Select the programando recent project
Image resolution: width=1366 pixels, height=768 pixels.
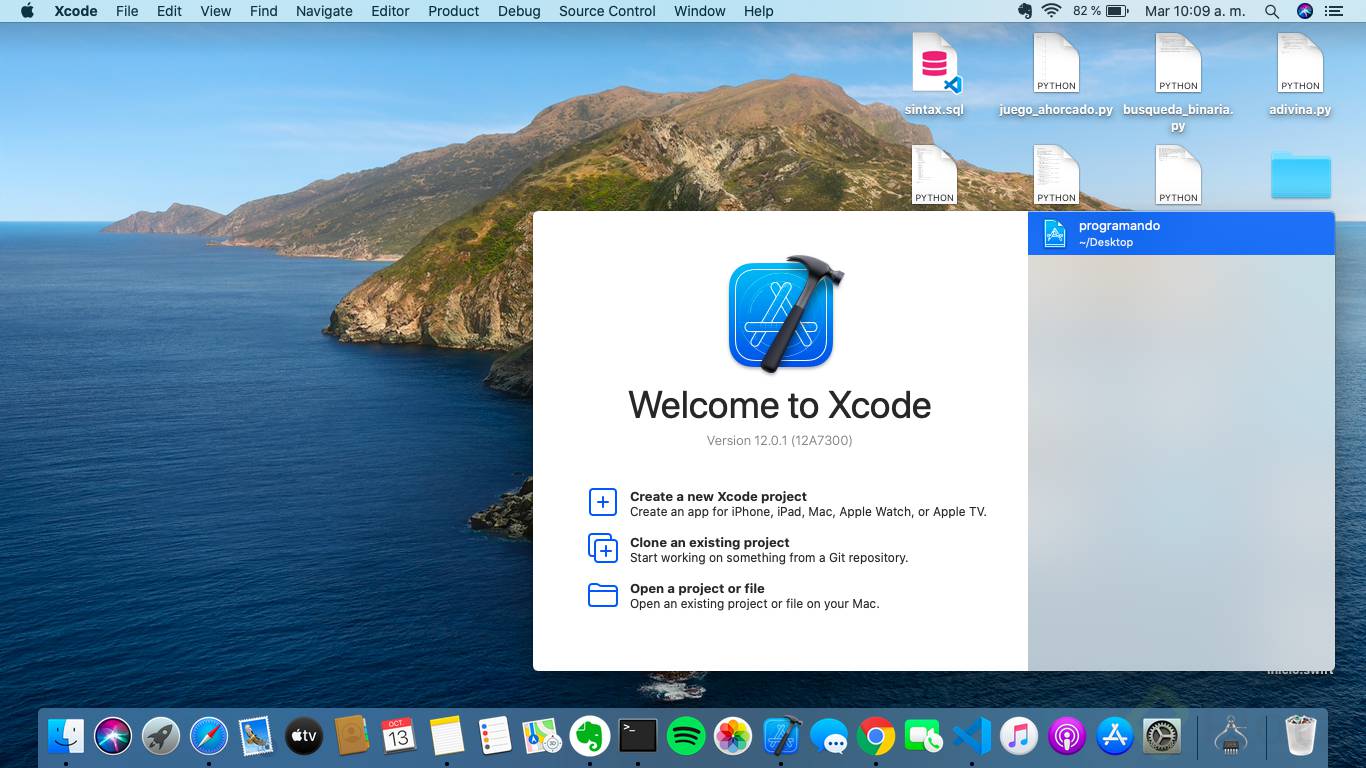1180,233
